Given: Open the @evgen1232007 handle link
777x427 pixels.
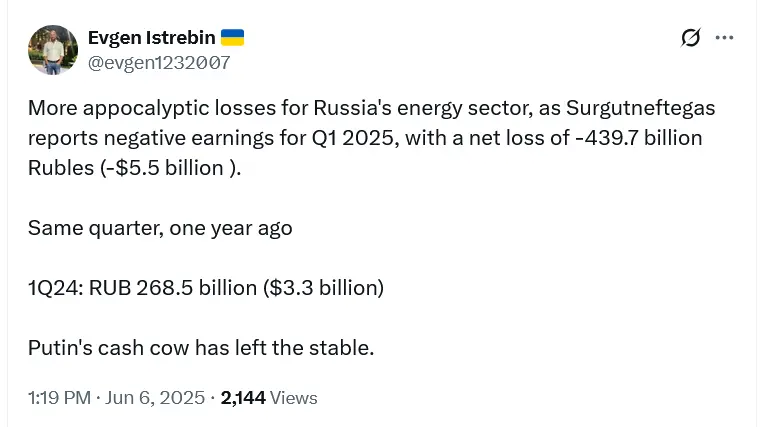Looking at the screenshot, I should [159, 63].
